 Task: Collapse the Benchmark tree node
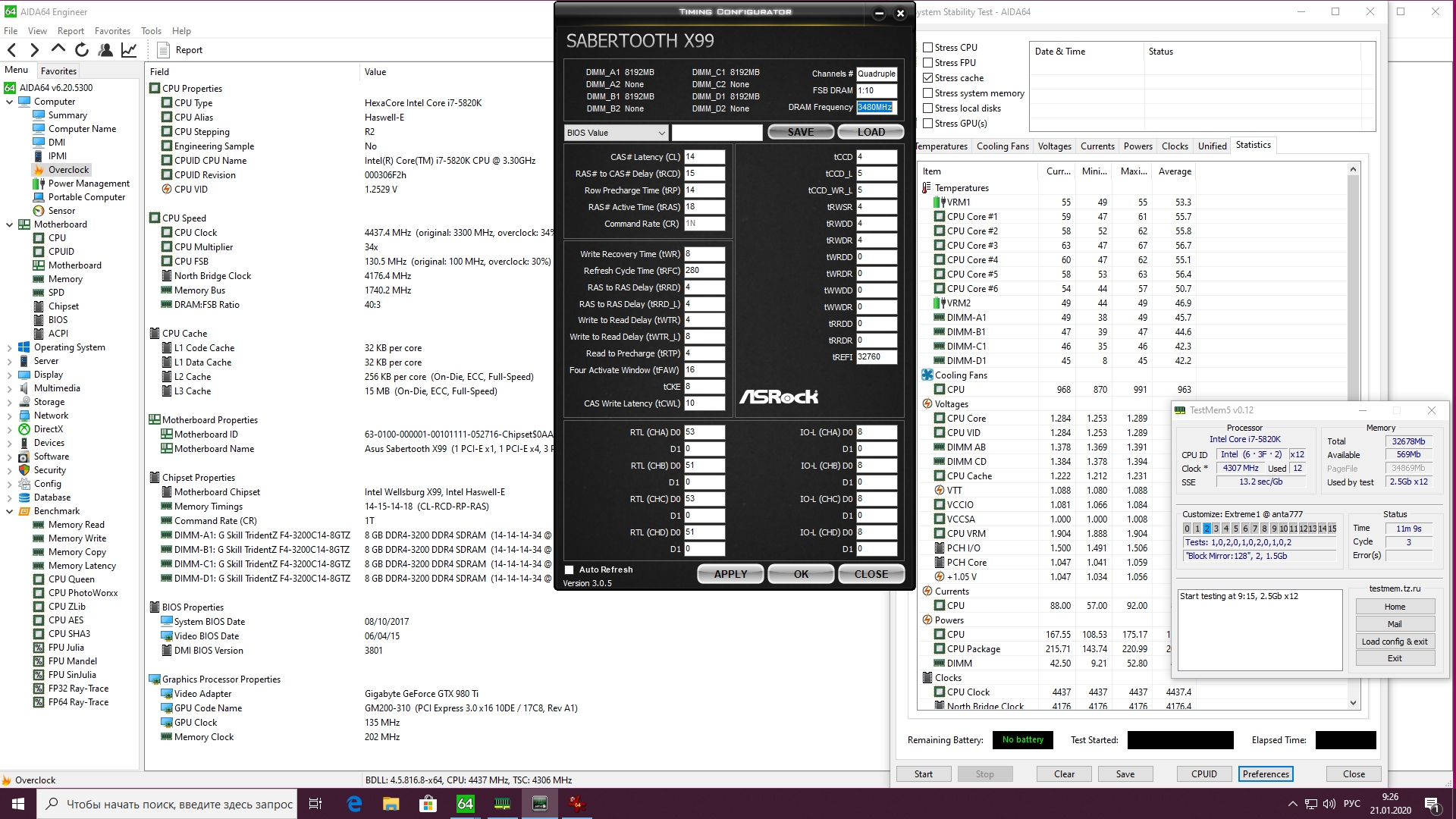(x=9, y=511)
